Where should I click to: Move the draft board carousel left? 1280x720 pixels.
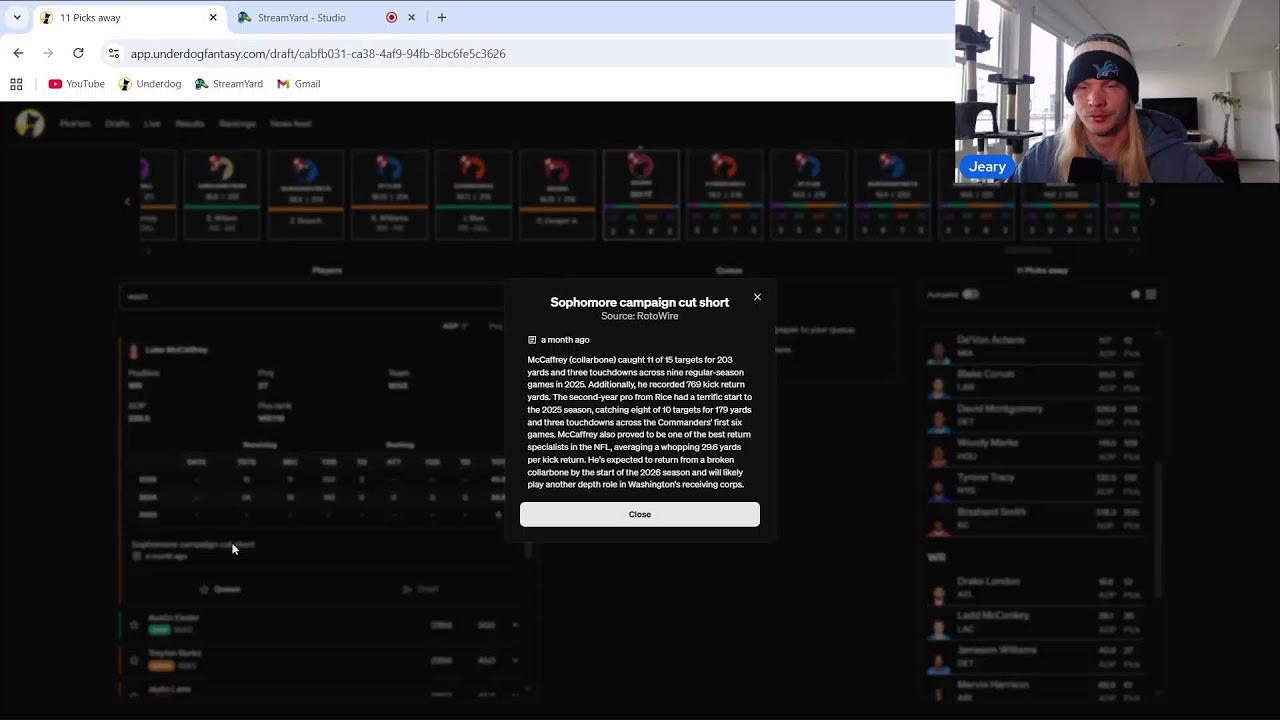click(127, 202)
